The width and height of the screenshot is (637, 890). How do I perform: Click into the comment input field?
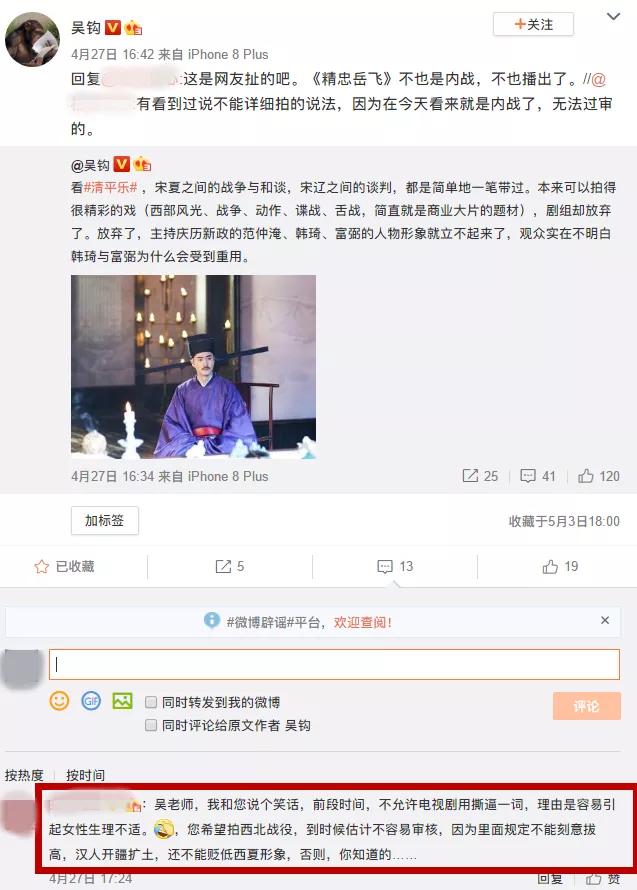pyautogui.click(x=334, y=665)
